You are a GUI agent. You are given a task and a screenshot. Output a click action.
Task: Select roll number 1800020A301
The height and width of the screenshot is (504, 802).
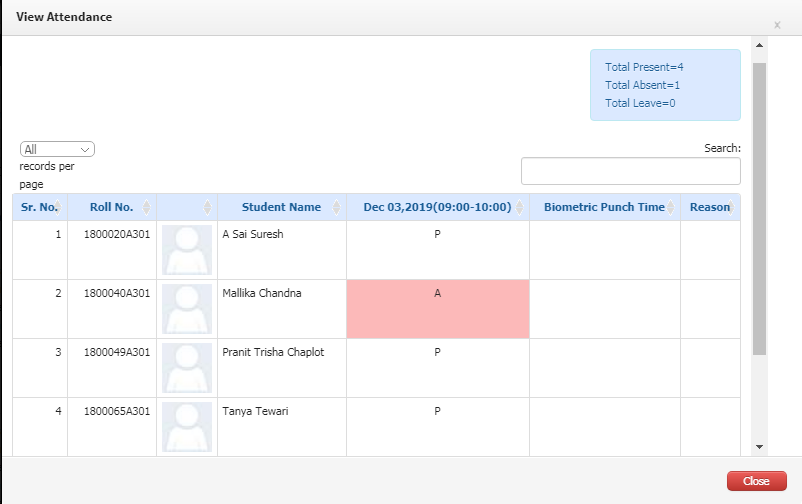click(x=117, y=234)
